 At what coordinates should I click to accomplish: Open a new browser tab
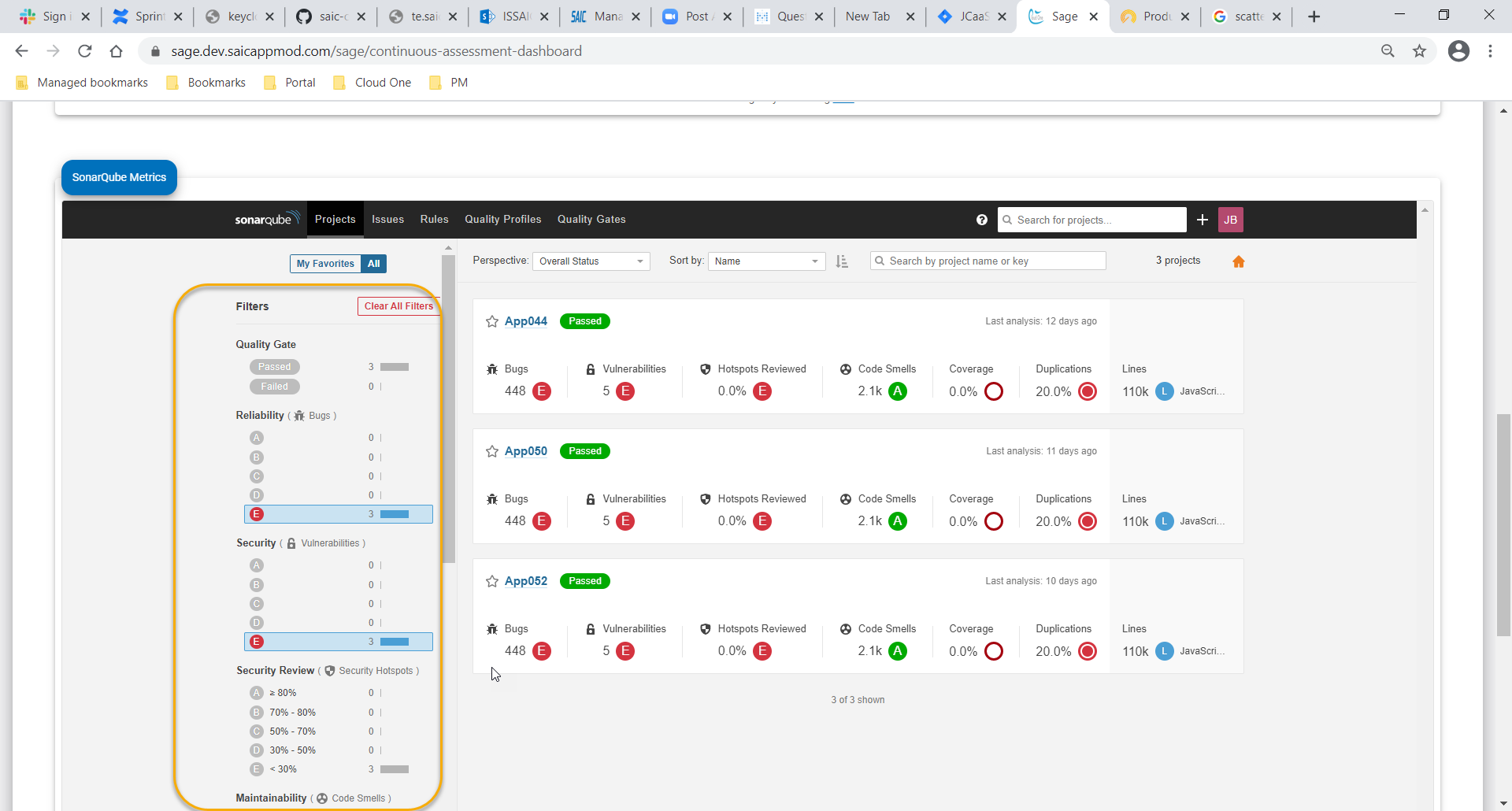1314,17
